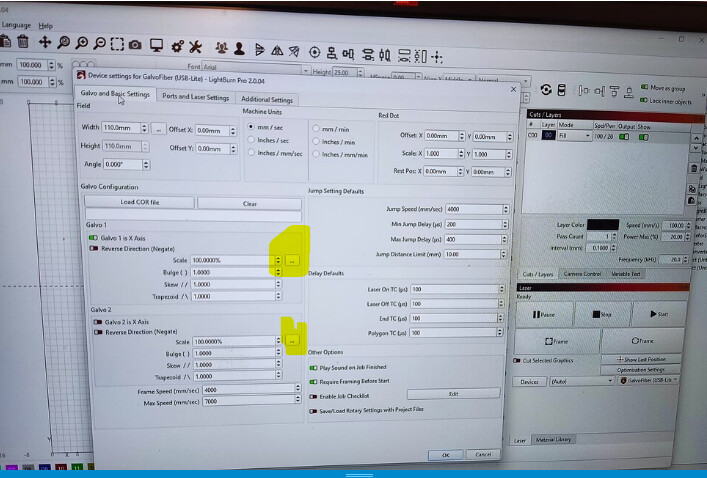
Task: Click the Distribute vertically spaced icon
Action: click(368, 55)
